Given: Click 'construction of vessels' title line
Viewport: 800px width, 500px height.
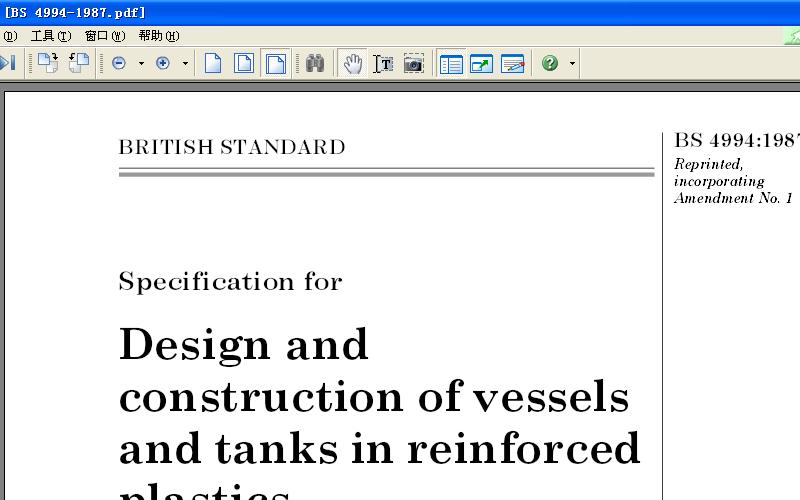Looking at the screenshot, I should click(374, 396).
